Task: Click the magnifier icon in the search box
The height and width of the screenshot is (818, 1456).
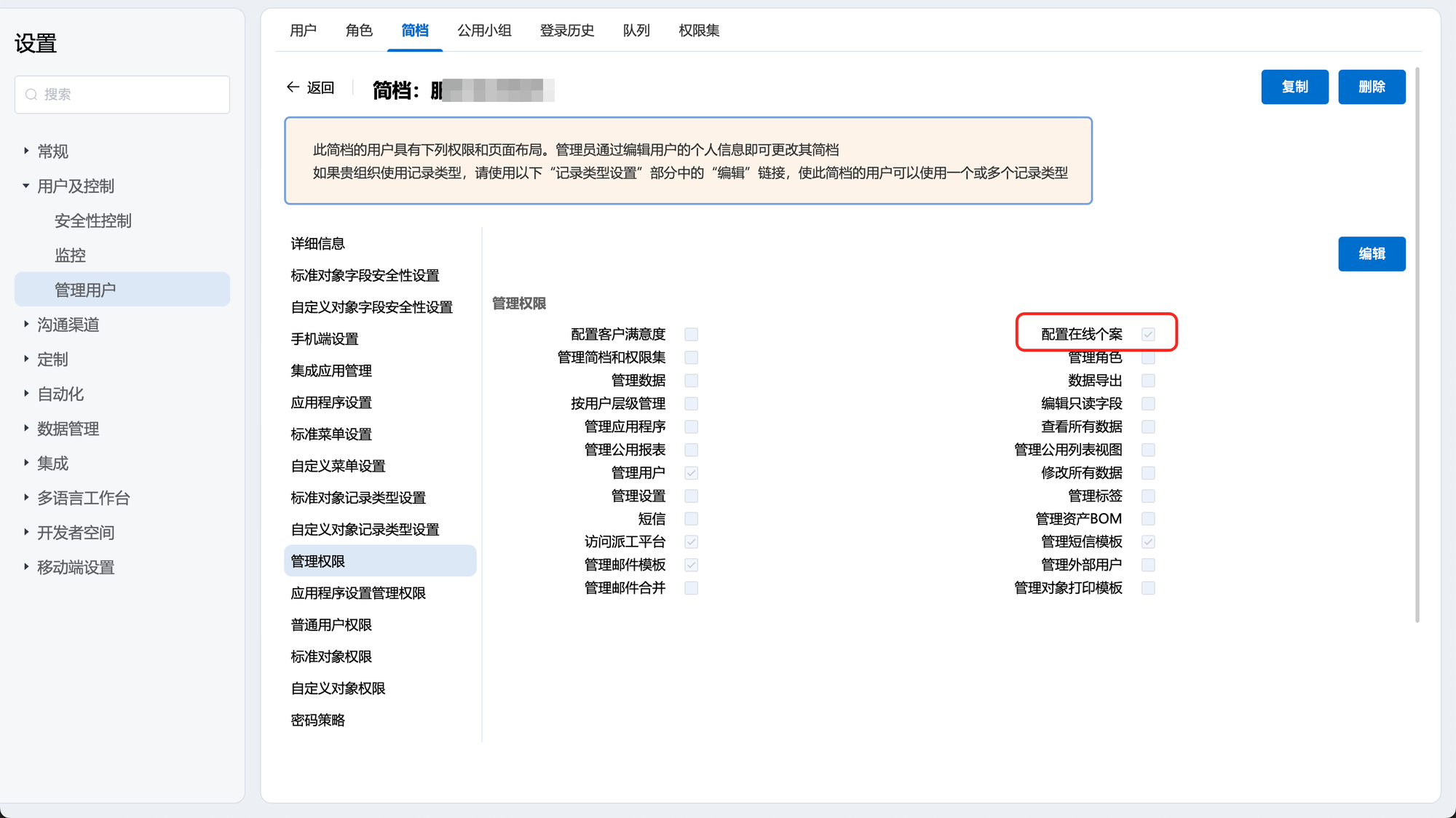Action: [x=31, y=95]
